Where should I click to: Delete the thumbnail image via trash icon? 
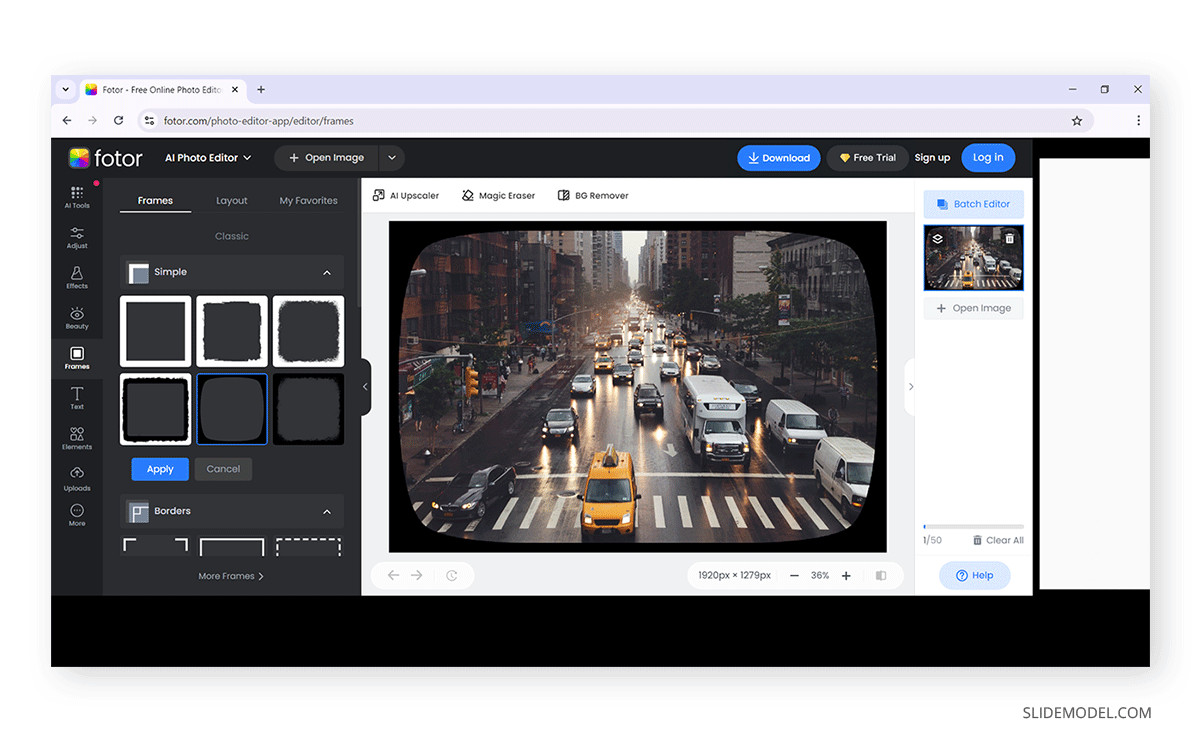pos(1009,238)
